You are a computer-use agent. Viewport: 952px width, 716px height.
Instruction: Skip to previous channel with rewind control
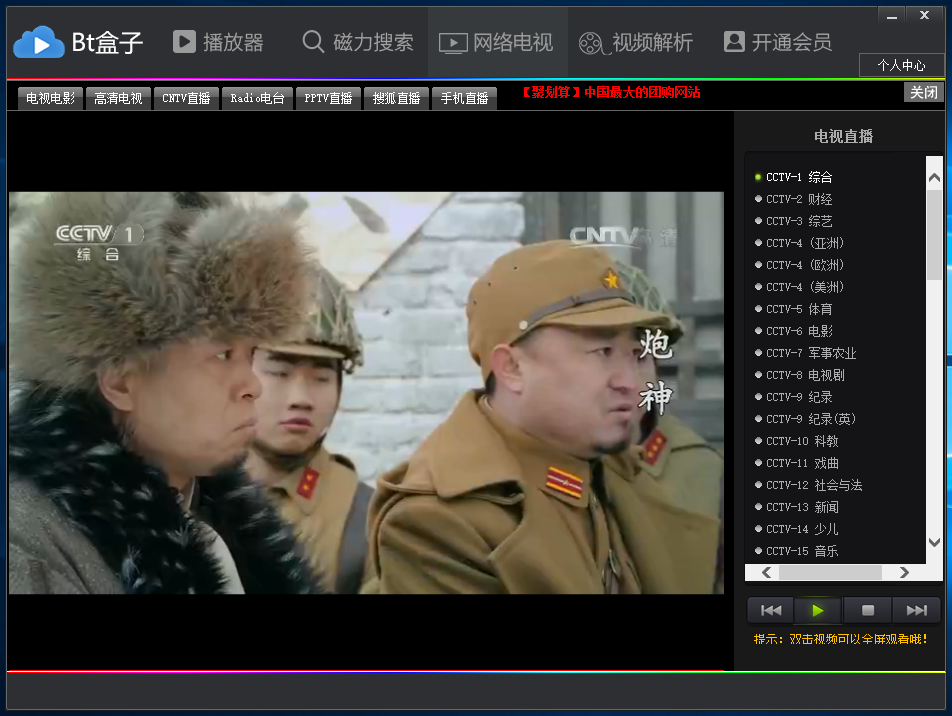[x=769, y=610]
